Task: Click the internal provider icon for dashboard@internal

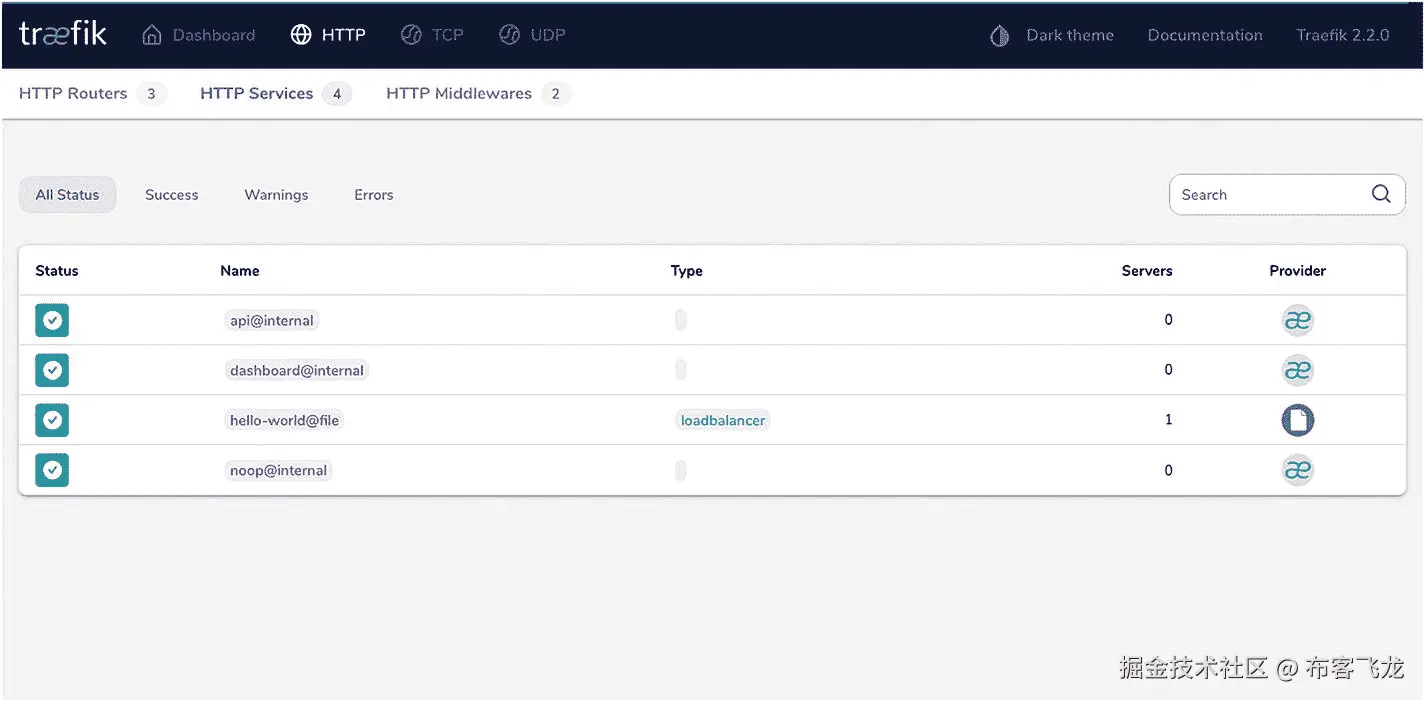Action: [x=1297, y=370]
